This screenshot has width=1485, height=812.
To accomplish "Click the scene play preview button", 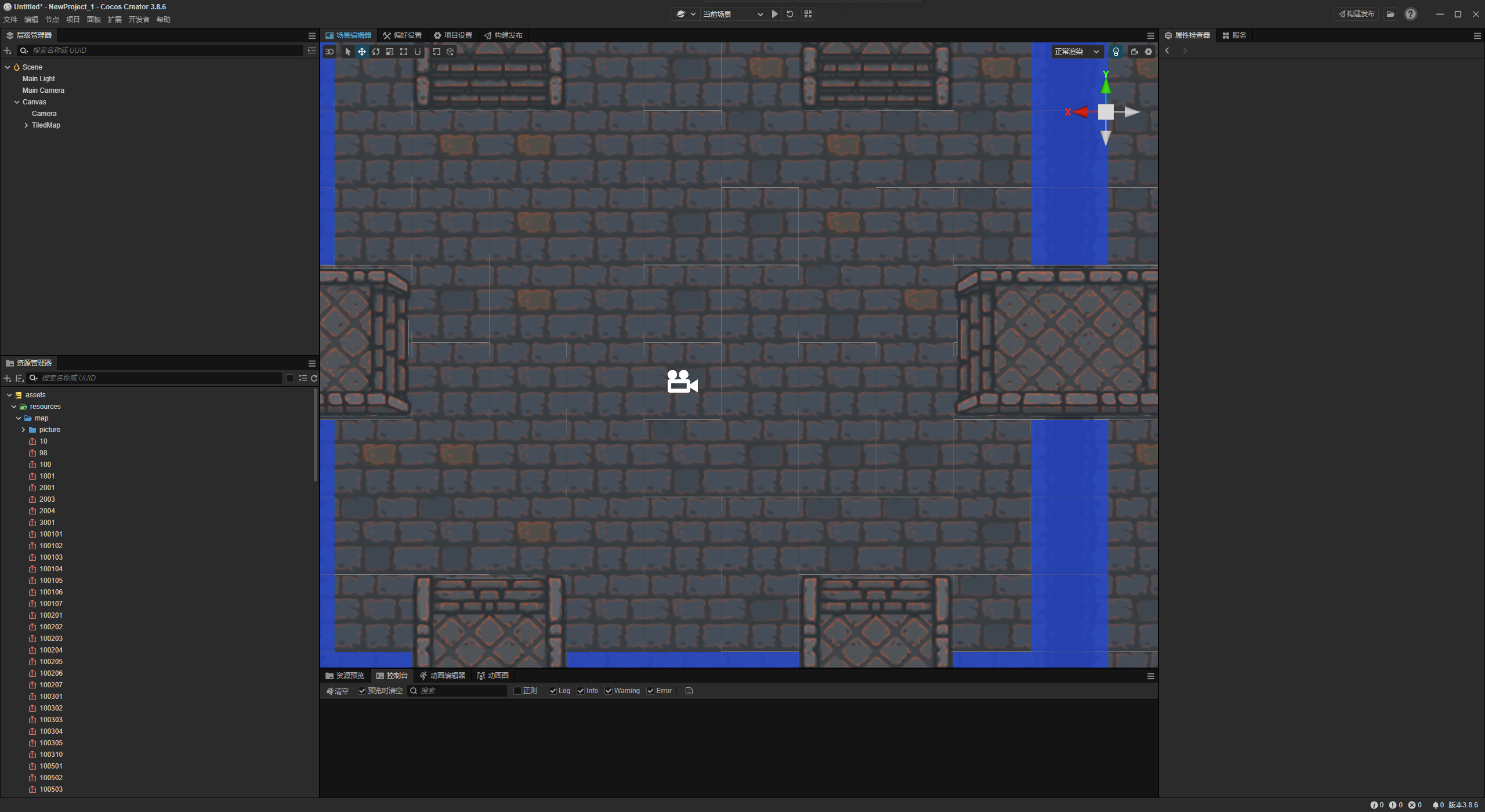I will coord(774,14).
